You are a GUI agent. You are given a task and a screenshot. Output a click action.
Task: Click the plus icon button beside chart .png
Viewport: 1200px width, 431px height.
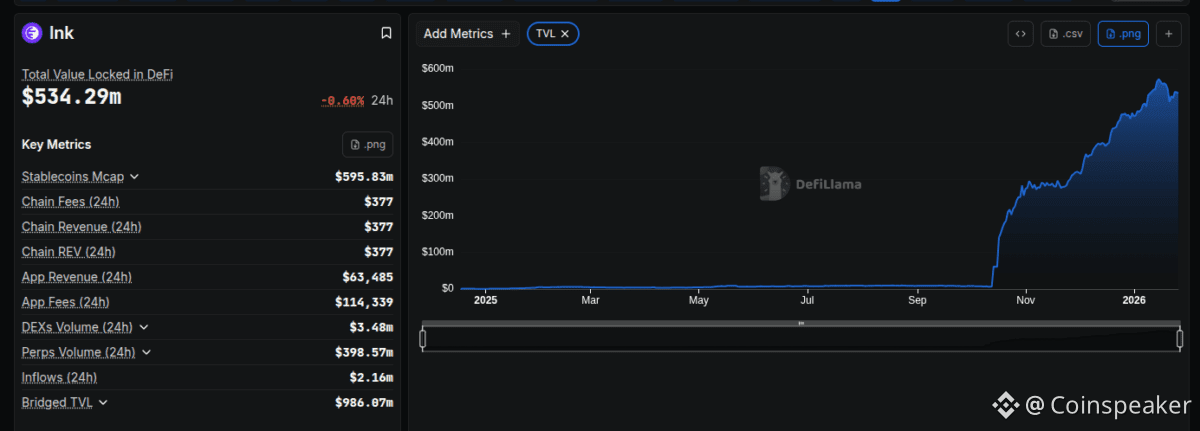pyautogui.click(x=1168, y=34)
